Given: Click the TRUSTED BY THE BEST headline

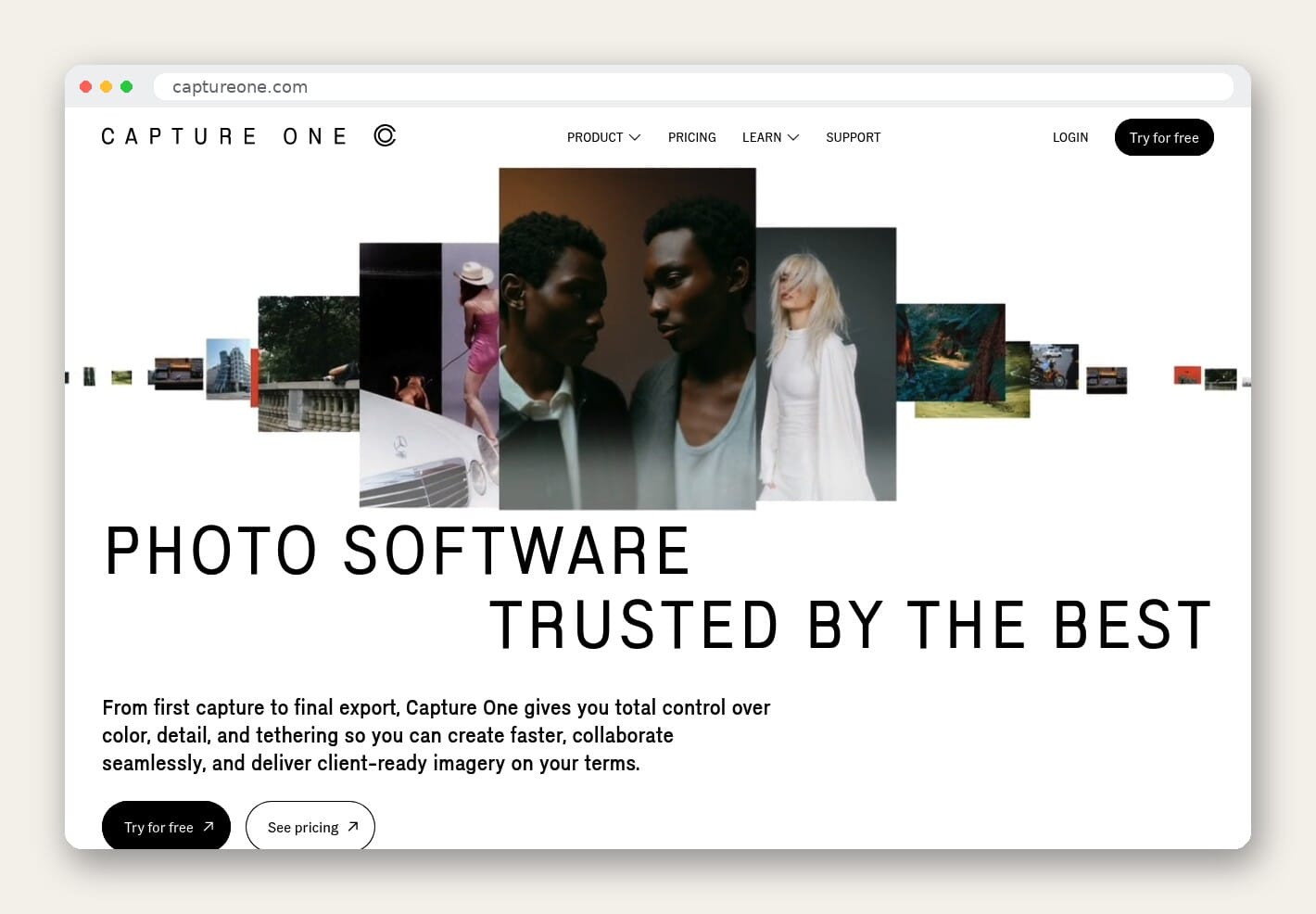Looking at the screenshot, I should [851, 625].
